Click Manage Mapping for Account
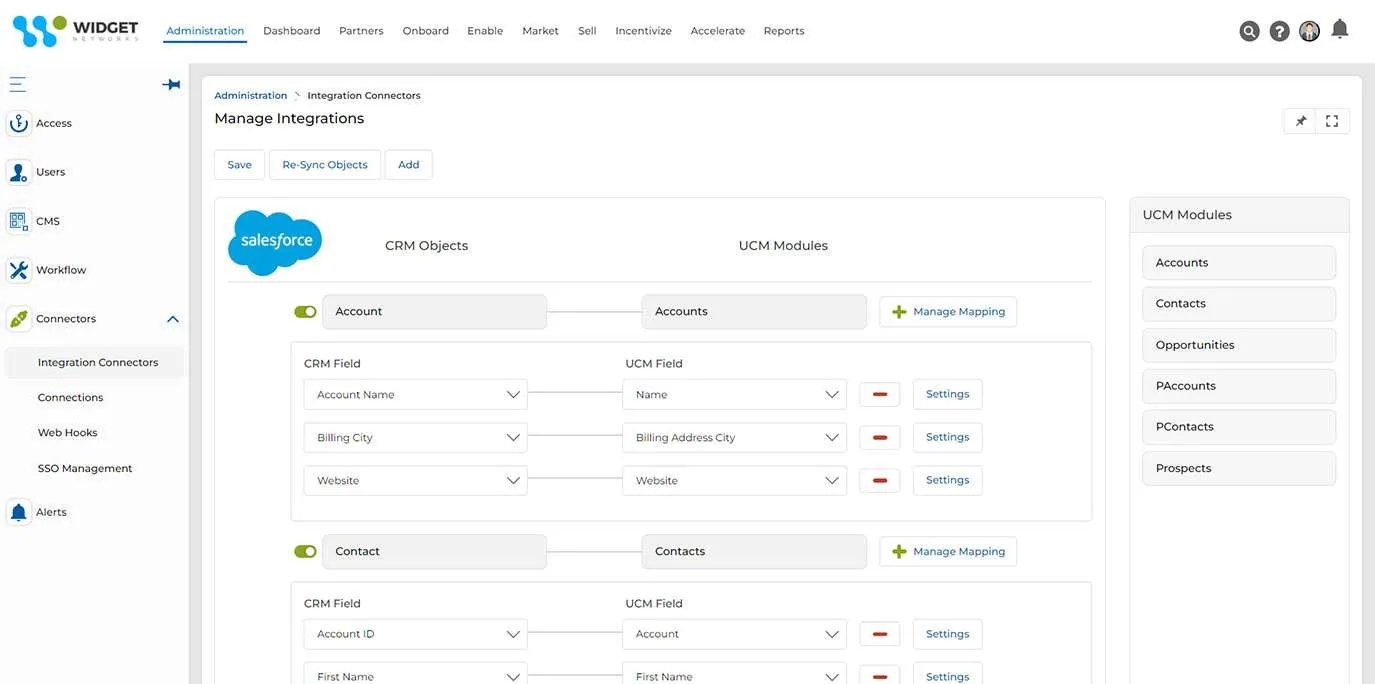Screen dimensions: 1375x684 [948, 312]
